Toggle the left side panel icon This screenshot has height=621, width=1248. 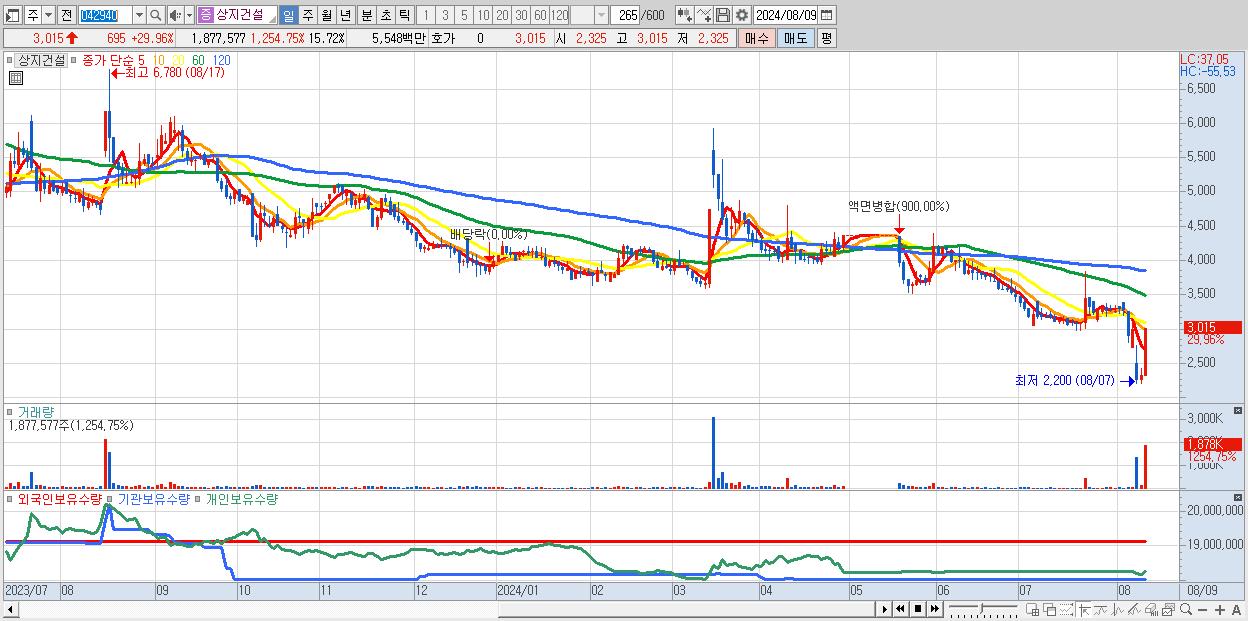point(12,15)
